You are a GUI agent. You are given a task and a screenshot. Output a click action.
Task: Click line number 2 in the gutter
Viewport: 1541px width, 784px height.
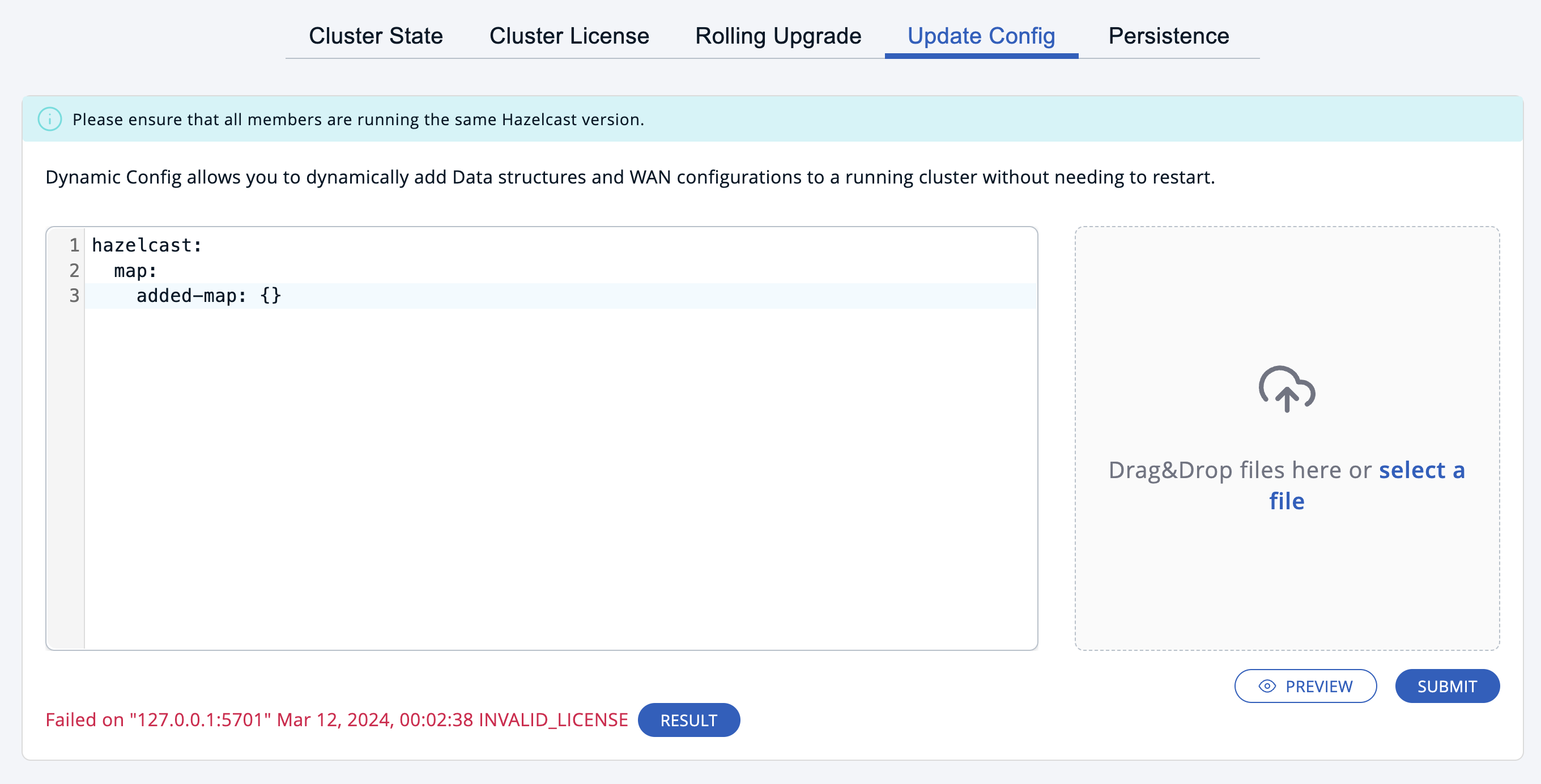[74, 271]
